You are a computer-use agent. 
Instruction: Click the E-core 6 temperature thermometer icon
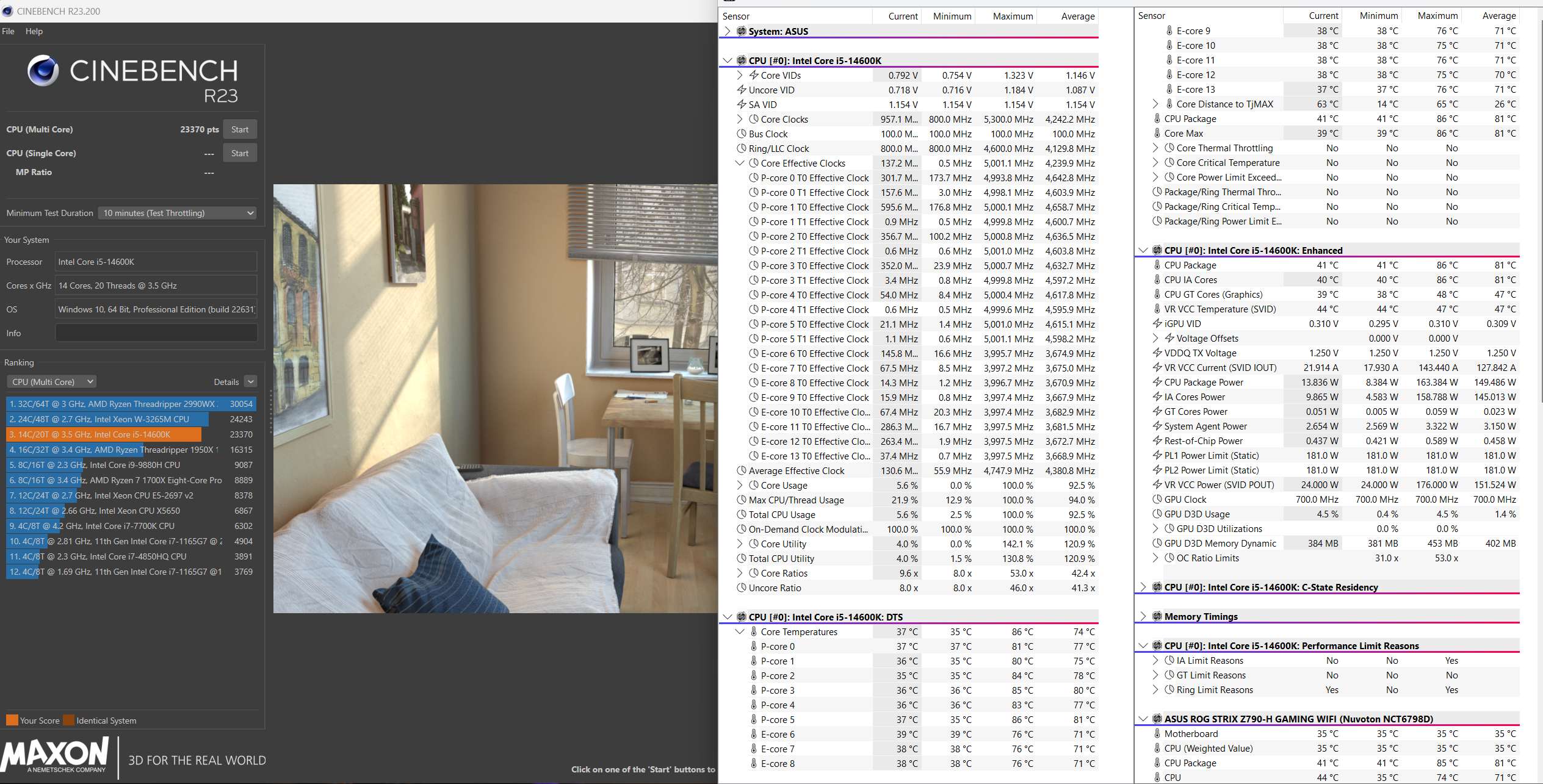pyautogui.click(x=754, y=734)
